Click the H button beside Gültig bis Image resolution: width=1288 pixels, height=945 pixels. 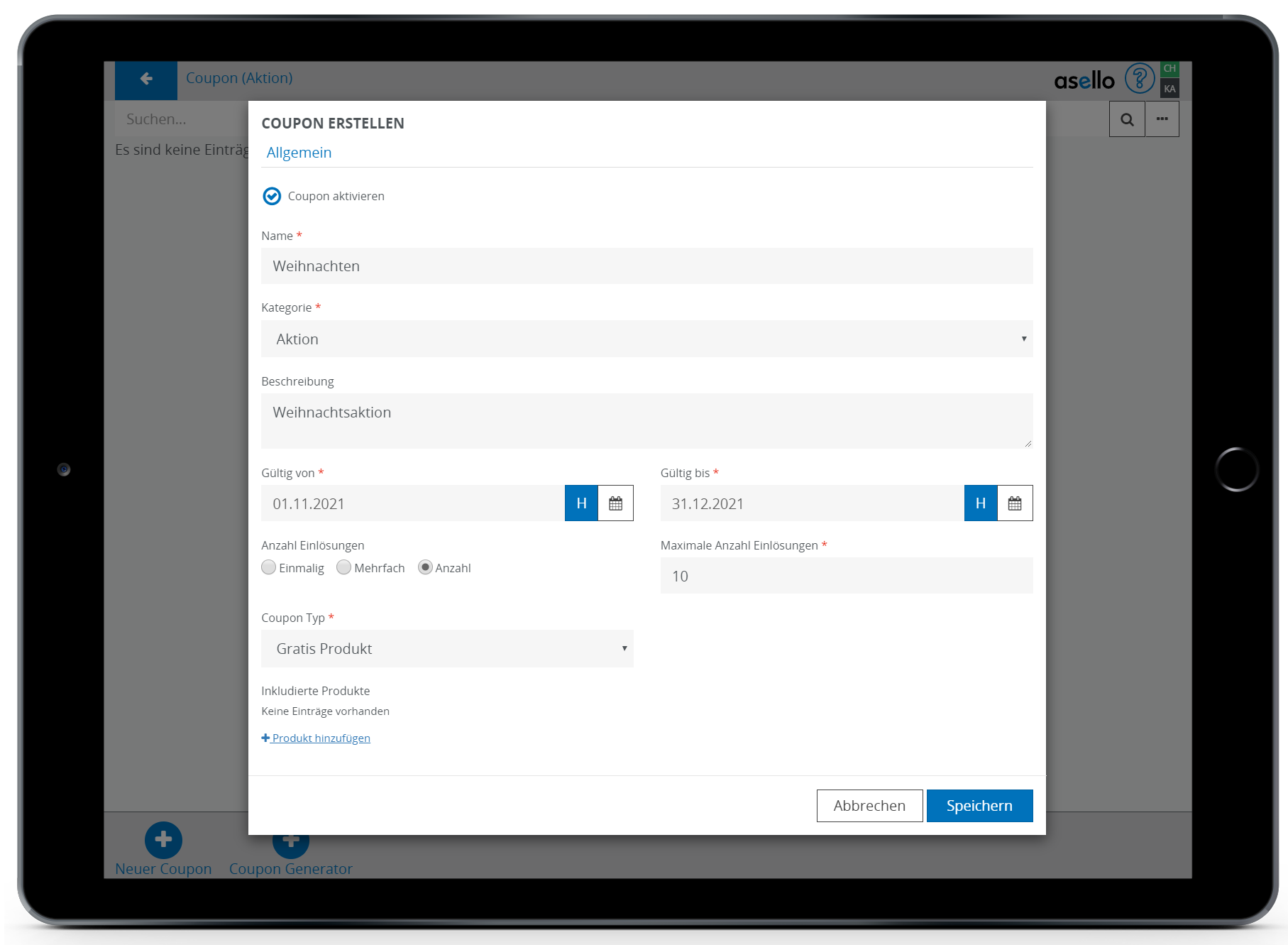(981, 503)
